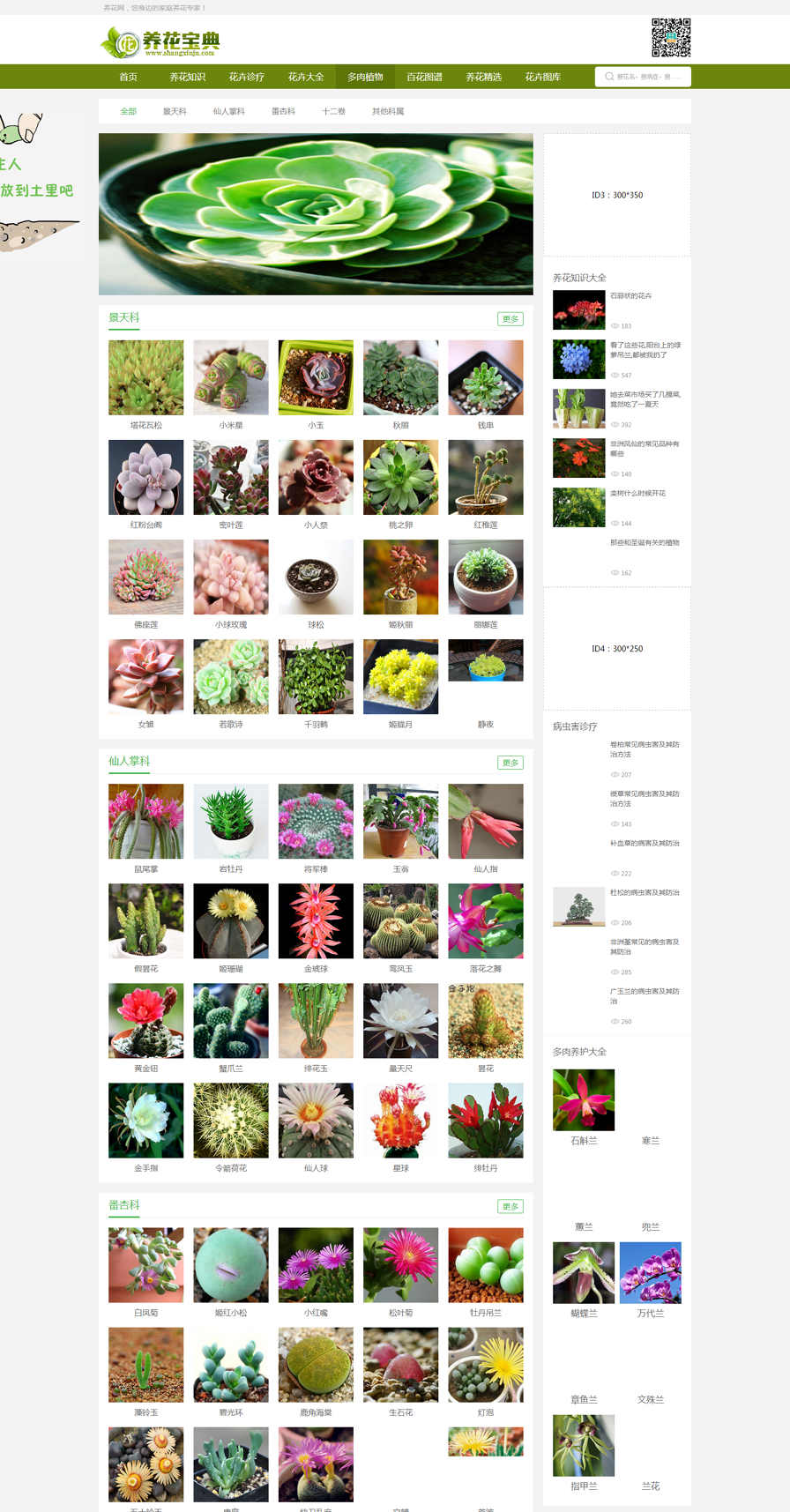790x1512 pixels.
Task: Click 更多 button in 番杏科 section
Action: coord(511,1206)
